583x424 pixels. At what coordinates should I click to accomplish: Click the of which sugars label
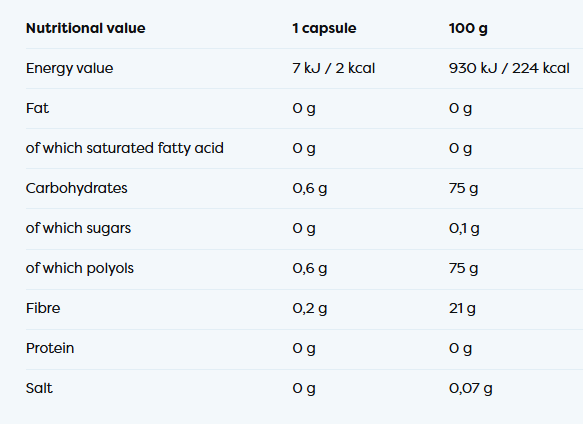click(x=78, y=228)
